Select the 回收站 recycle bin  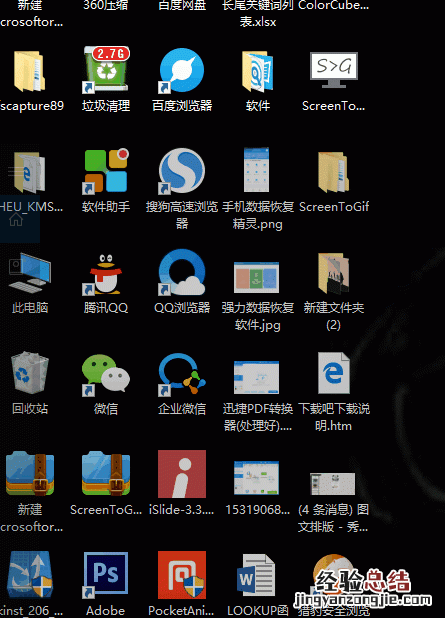tap(30, 372)
